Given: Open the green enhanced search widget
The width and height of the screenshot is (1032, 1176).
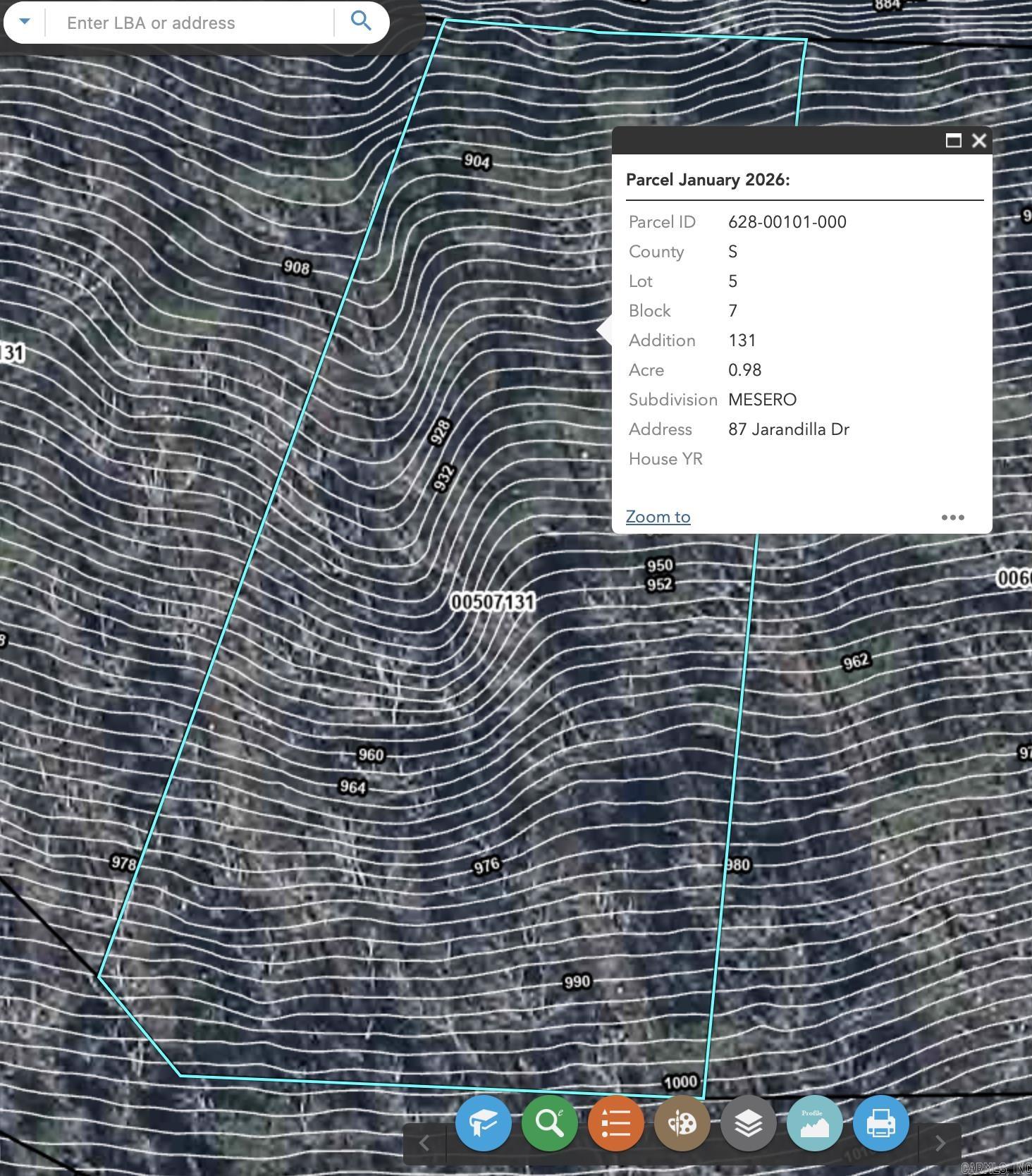Looking at the screenshot, I should pyautogui.click(x=549, y=1123).
